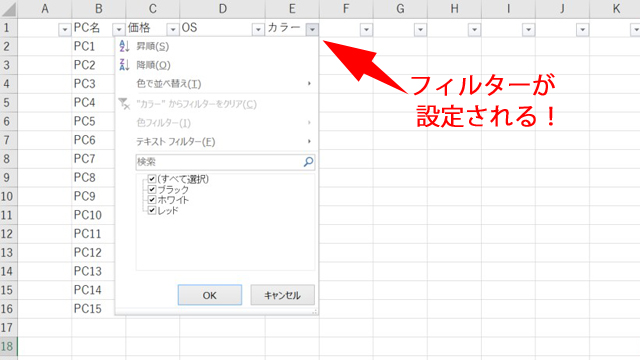Open the filter dropdown in column I
Screen dimensions: 640x360
529,29
